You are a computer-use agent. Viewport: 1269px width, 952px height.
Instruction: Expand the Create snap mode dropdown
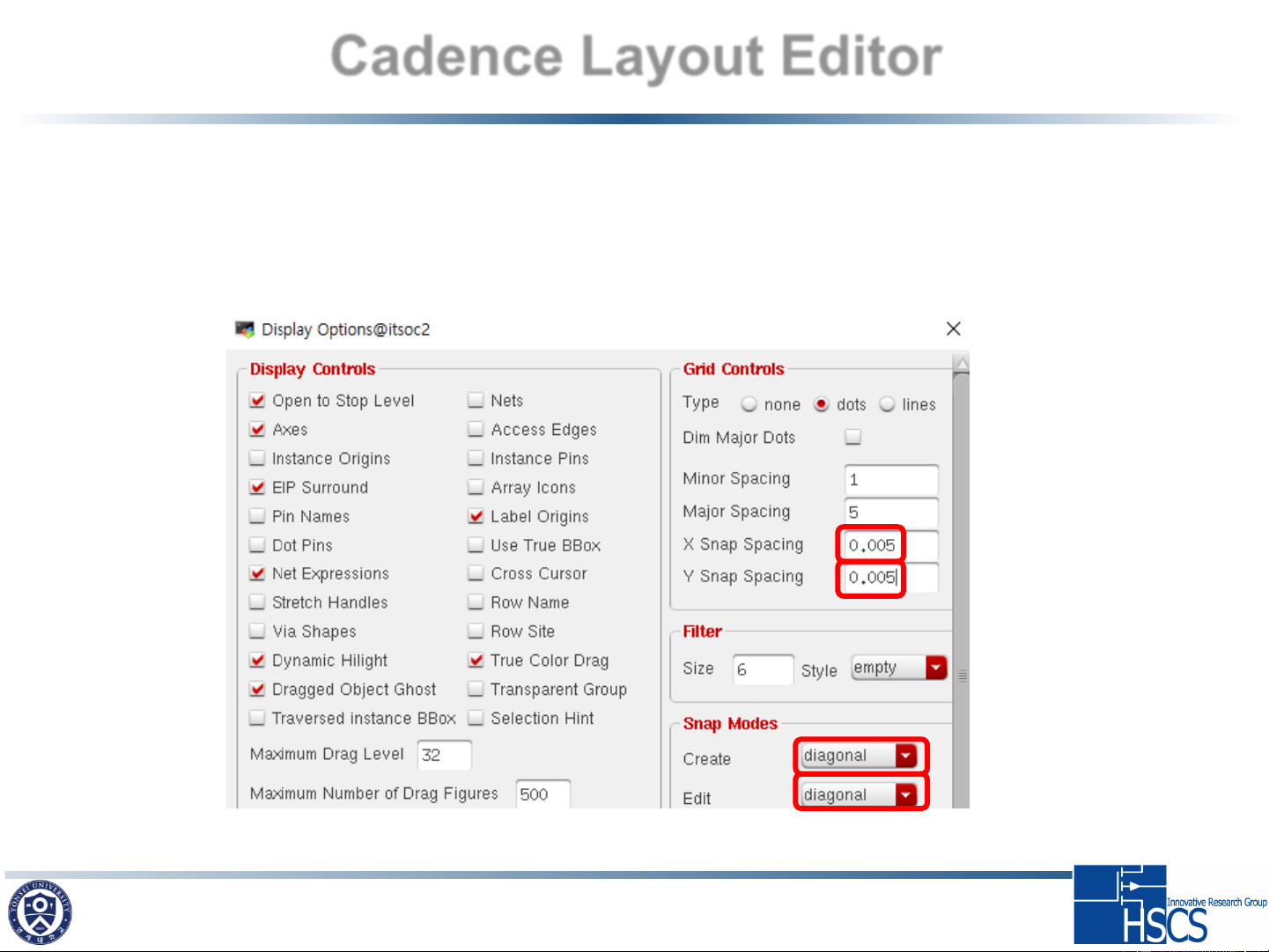point(905,756)
